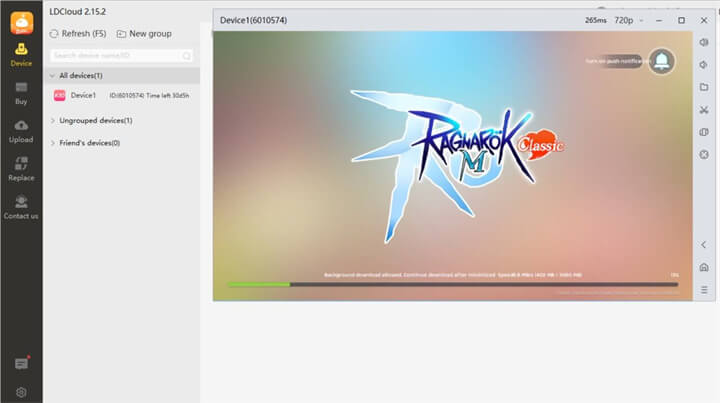Click Android back arrow button
The height and width of the screenshot is (403, 720).
(x=704, y=245)
